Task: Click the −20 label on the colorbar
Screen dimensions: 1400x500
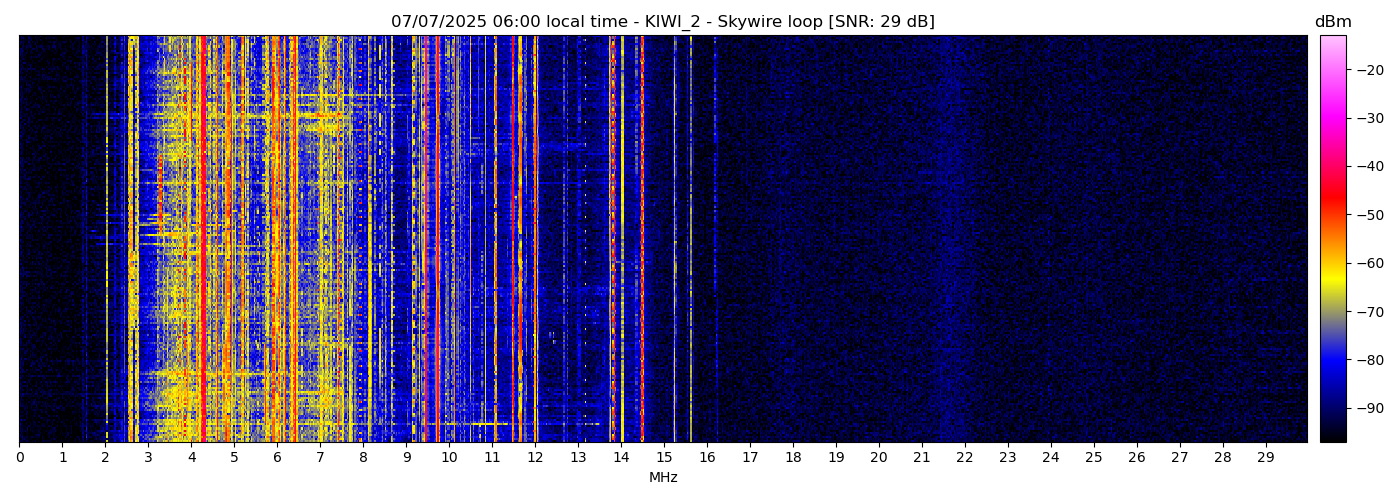Action: pos(1369,70)
